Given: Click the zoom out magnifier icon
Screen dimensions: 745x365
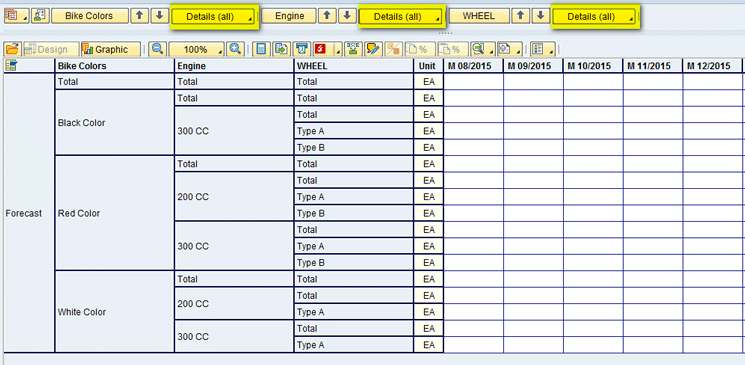Looking at the screenshot, I should click(x=157, y=49).
